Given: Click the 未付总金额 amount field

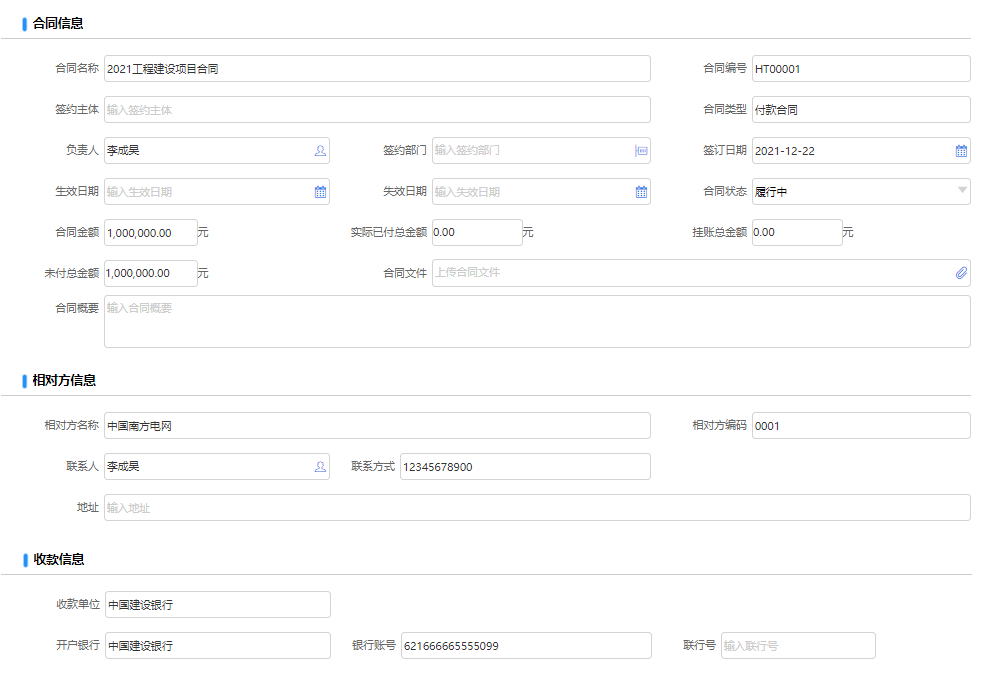Looking at the screenshot, I should [x=151, y=273].
